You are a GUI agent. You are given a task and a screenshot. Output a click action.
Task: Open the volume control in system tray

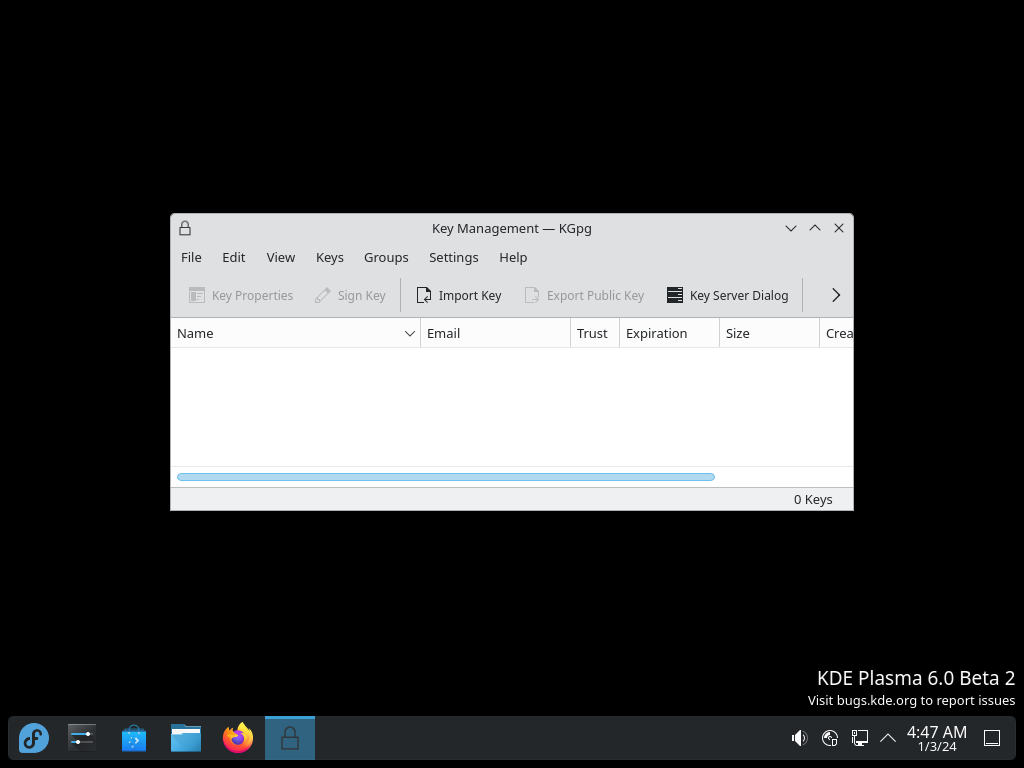[799, 738]
